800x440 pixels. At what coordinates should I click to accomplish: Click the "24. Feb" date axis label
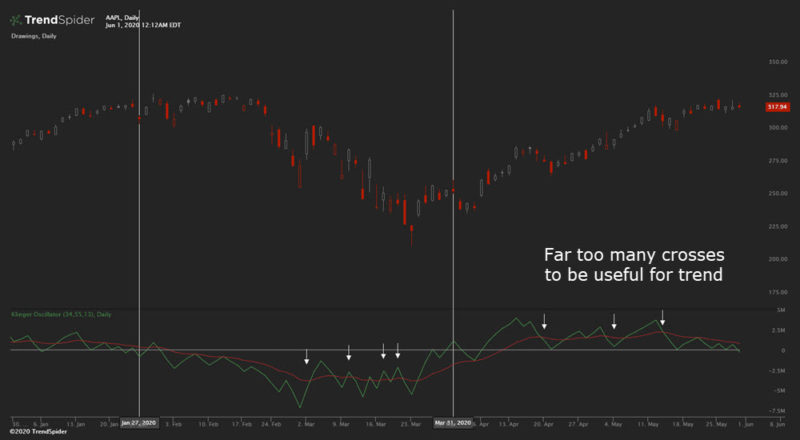click(x=272, y=424)
